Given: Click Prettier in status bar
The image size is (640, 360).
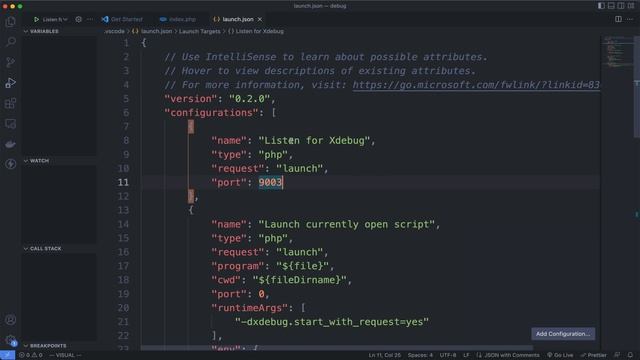Looking at the screenshot, I should coord(593,355).
